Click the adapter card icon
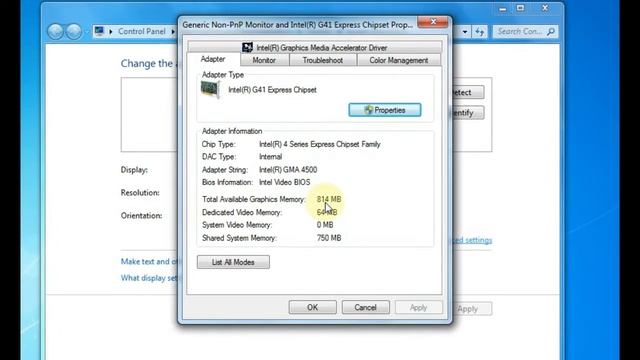This screenshot has height=360, width=640. pos(211,89)
